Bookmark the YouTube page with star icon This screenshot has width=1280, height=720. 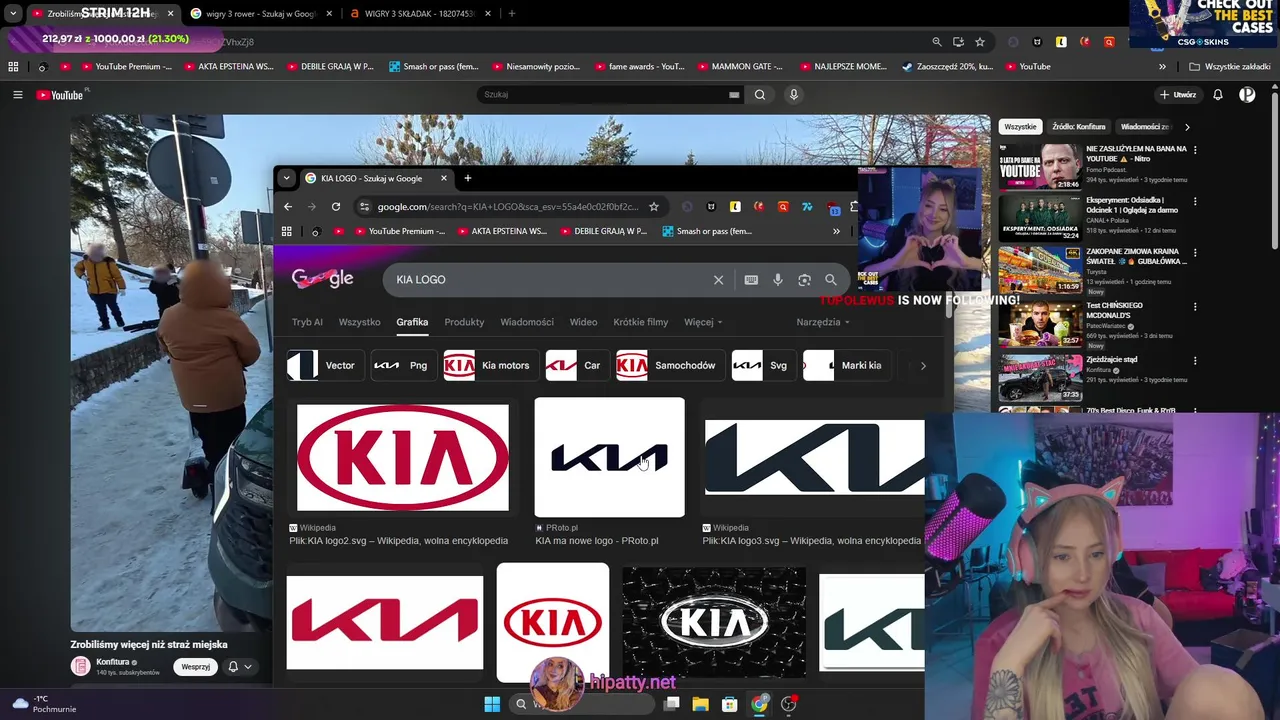[x=980, y=42]
